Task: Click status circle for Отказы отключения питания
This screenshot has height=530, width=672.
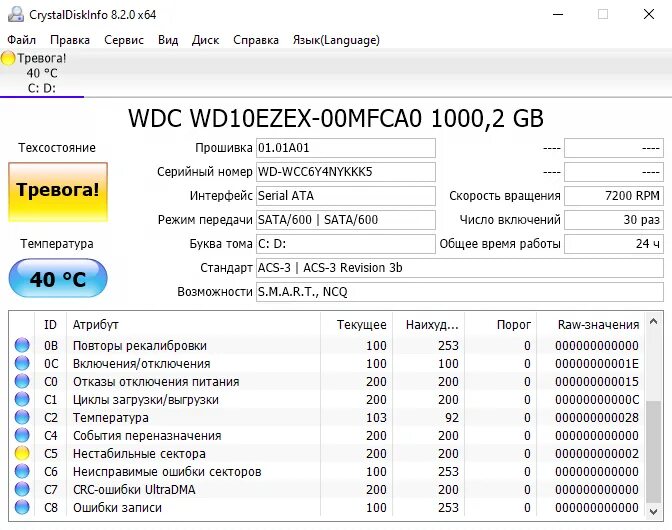Action: 22,381
